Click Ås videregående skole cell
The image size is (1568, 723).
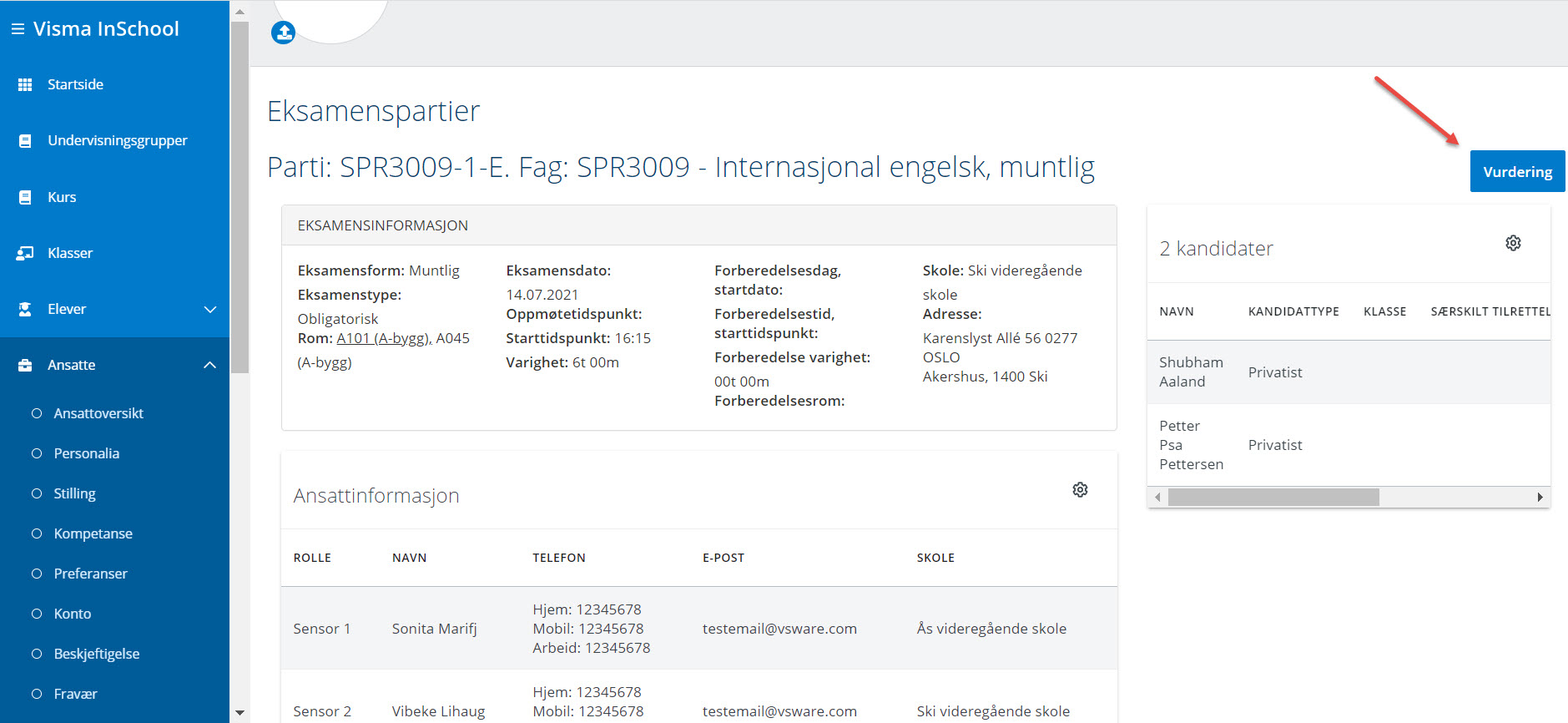(991, 629)
